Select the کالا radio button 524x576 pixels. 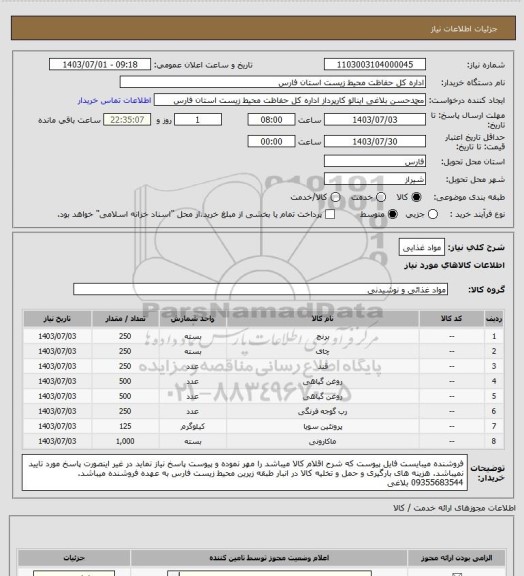point(416,197)
